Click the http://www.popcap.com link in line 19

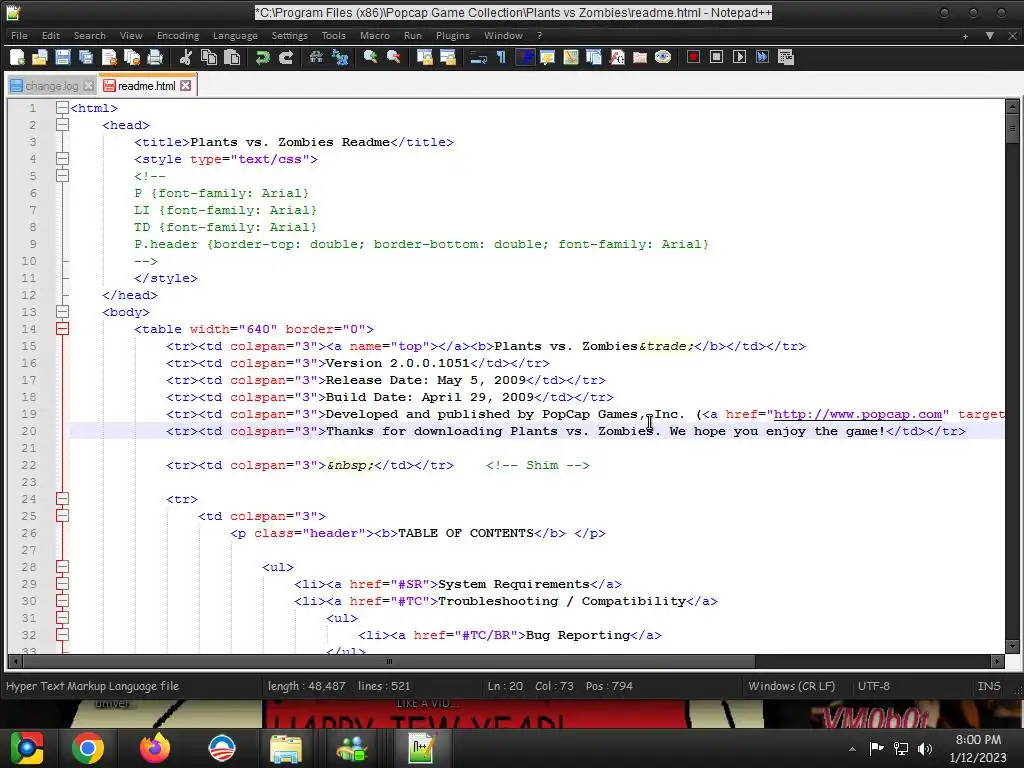(857, 414)
